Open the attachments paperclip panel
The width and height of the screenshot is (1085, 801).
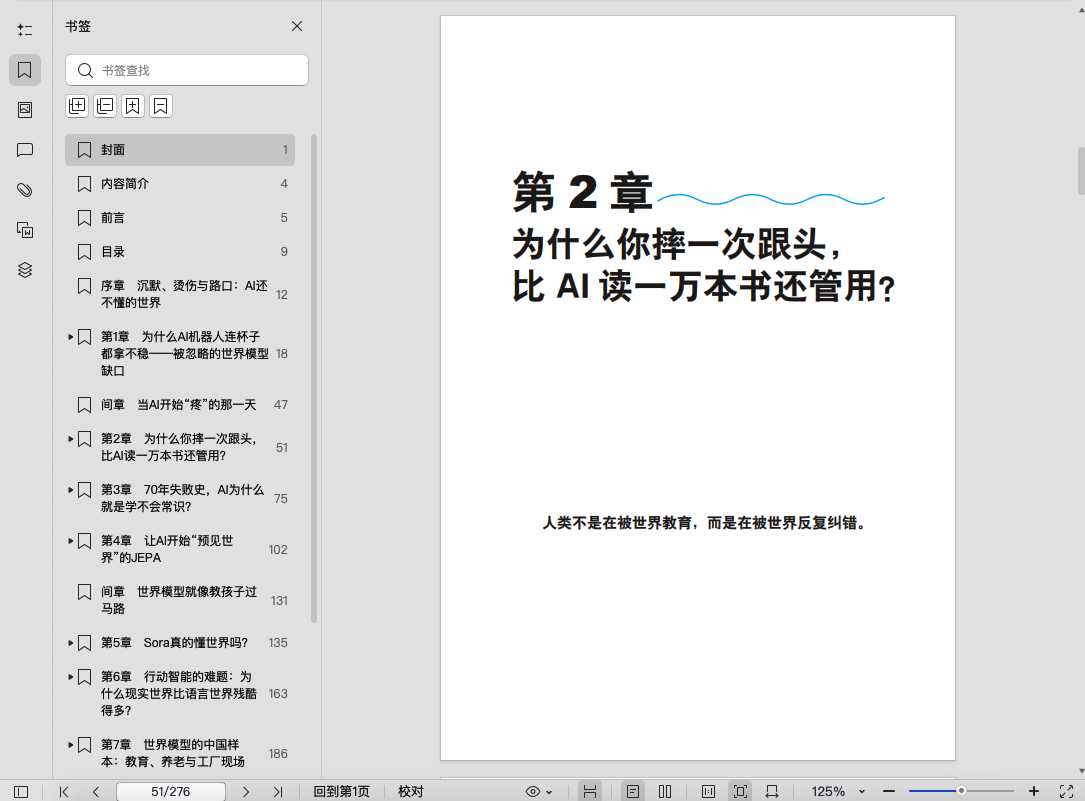click(x=25, y=190)
